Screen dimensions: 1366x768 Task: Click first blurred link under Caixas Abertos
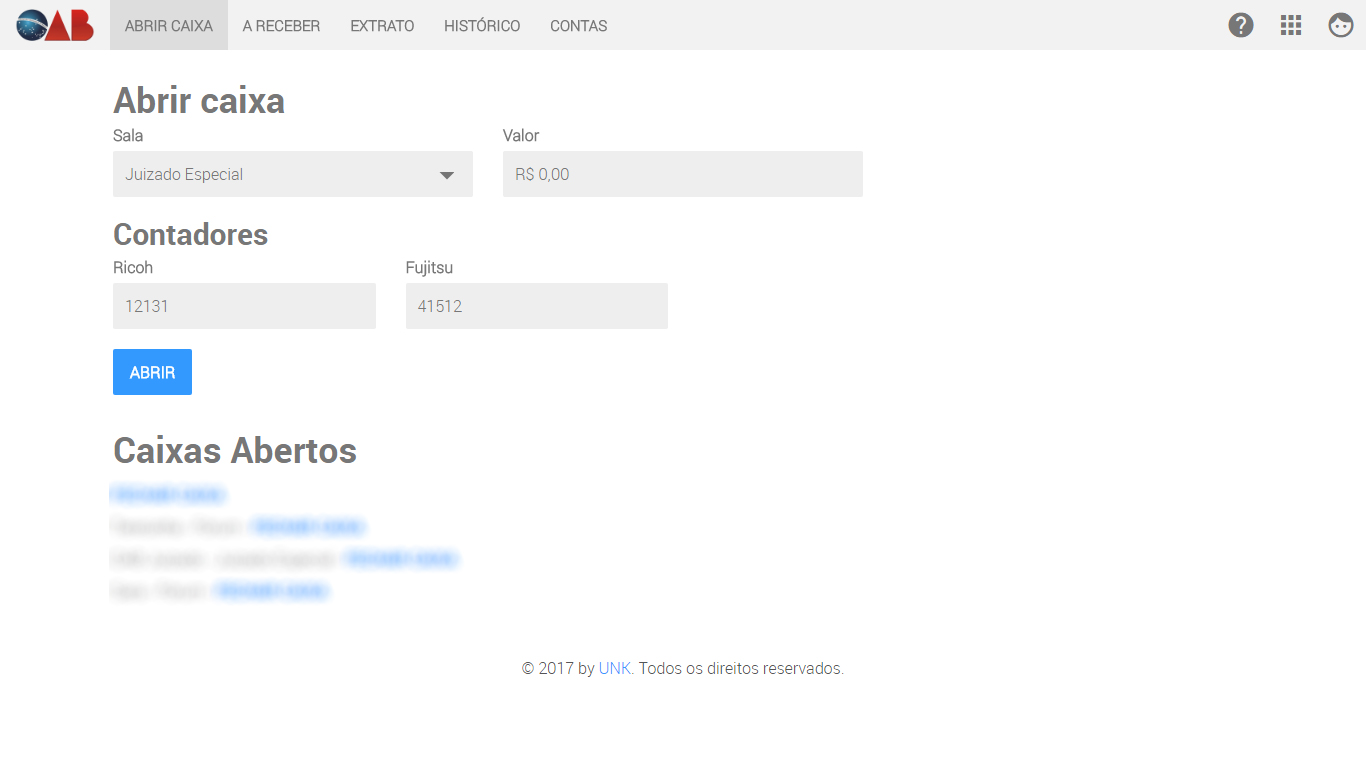tap(169, 495)
